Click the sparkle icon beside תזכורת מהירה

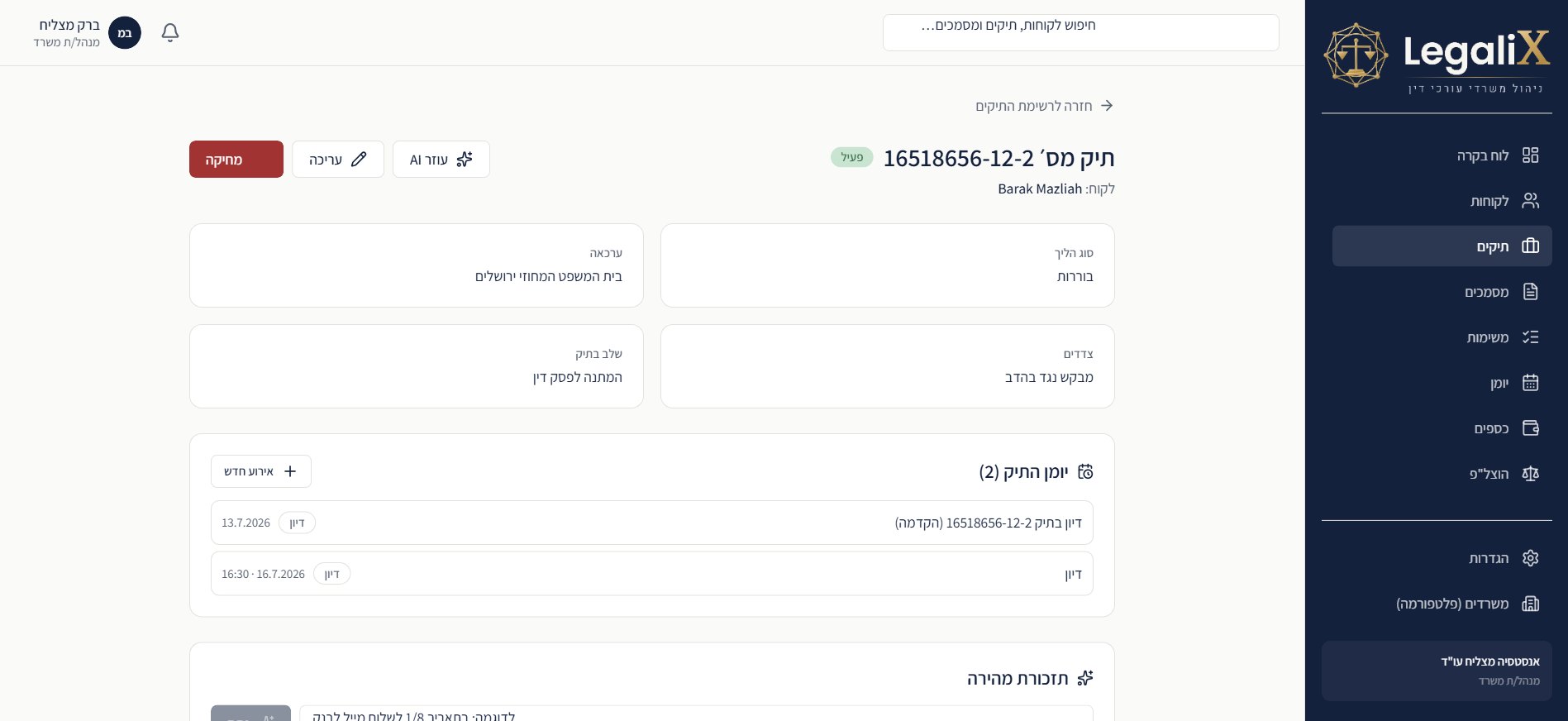pyautogui.click(x=1085, y=678)
